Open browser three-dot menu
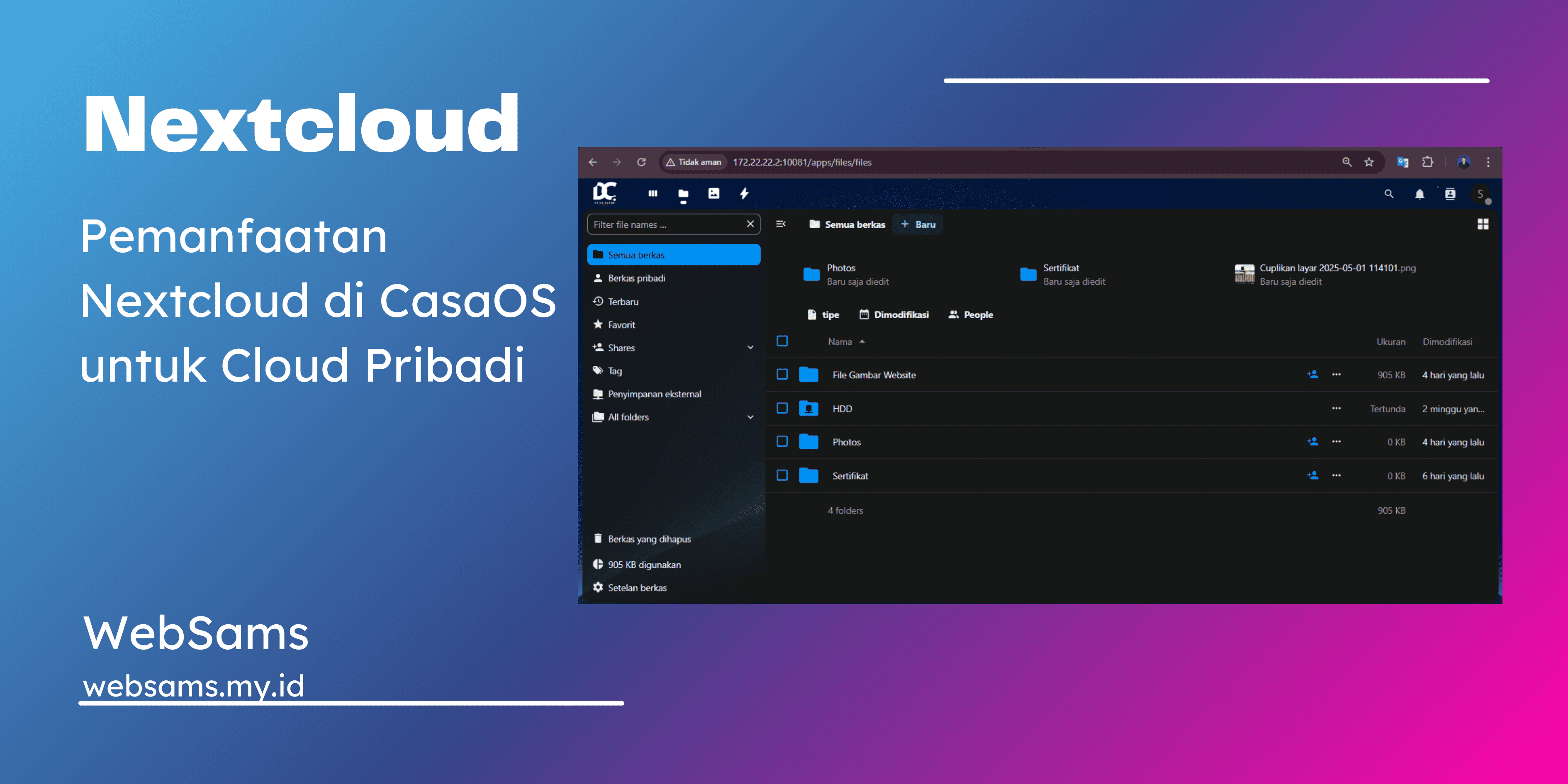 coord(1488,162)
